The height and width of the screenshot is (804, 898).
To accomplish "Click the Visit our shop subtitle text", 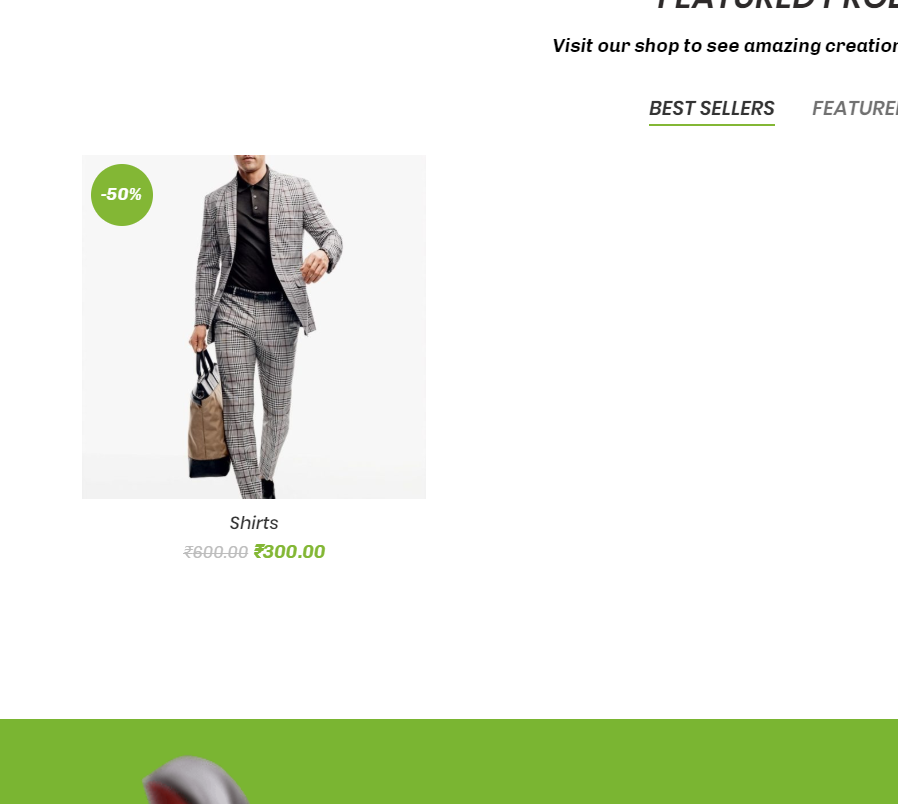I will coord(725,46).
